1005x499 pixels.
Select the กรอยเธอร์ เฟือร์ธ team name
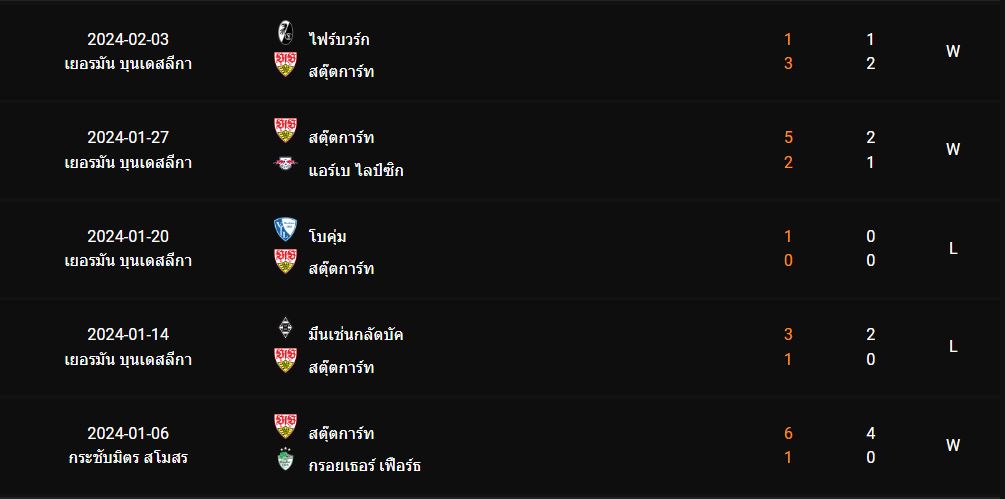[x=365, y=466]
